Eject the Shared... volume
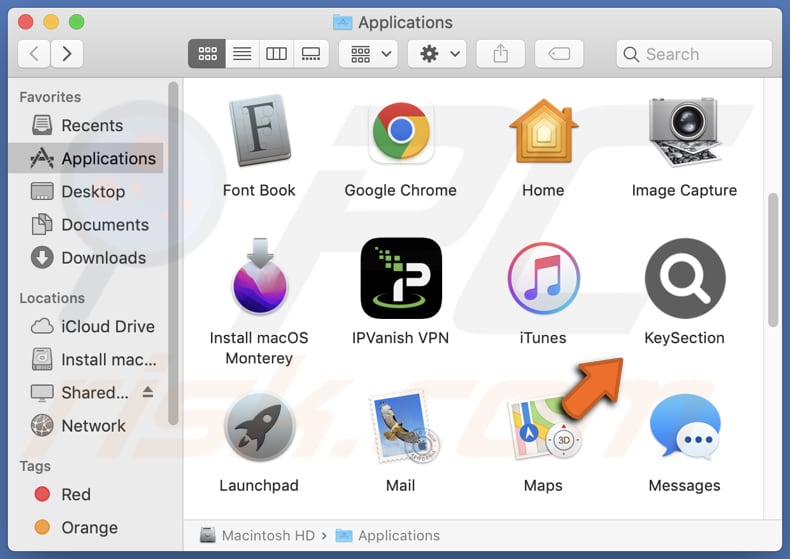790x559 pixels. (148, 391)
